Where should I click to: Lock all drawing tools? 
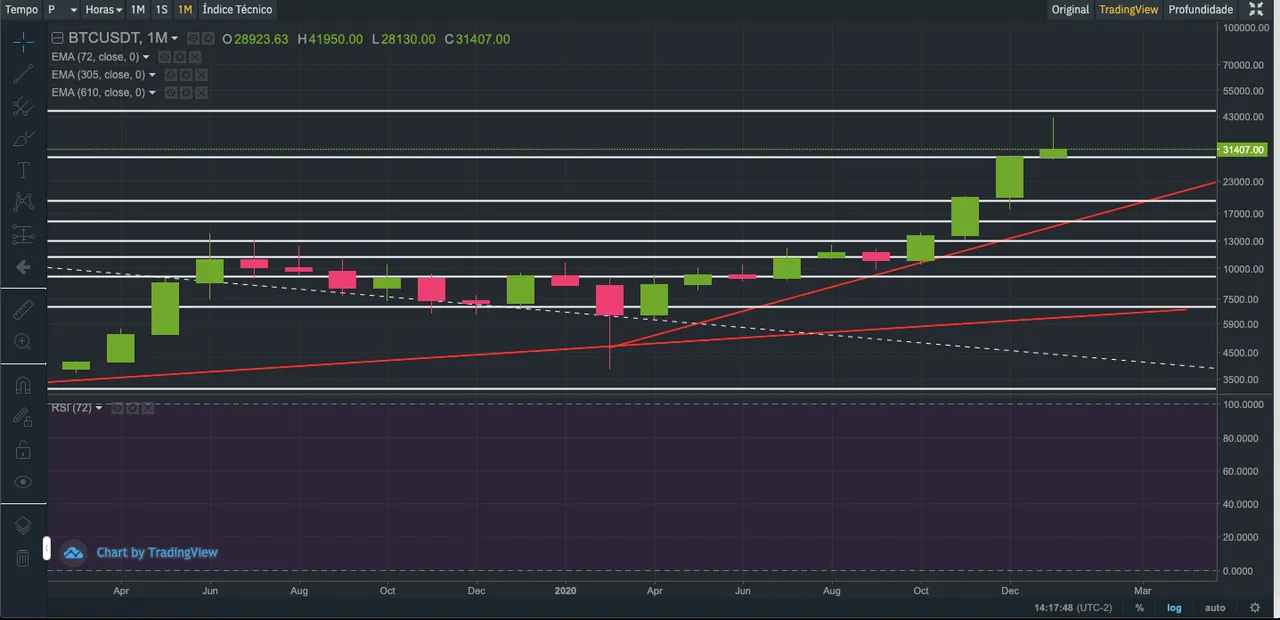point(23,449)
